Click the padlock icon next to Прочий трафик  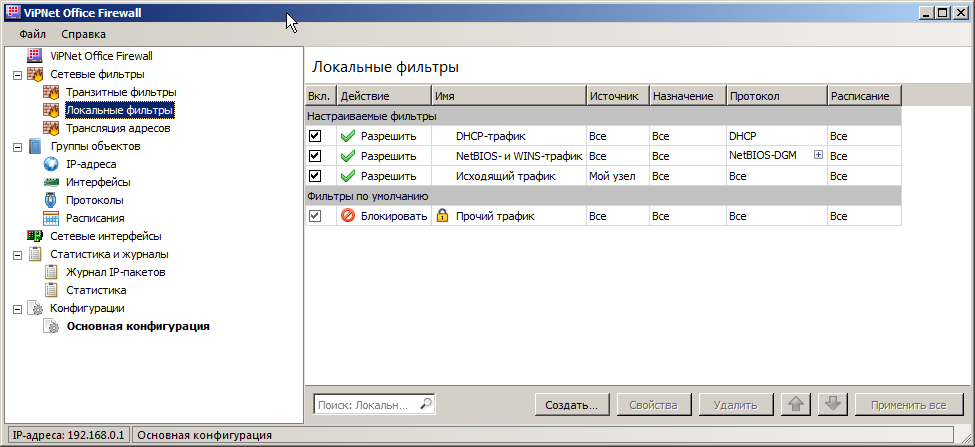441,216
